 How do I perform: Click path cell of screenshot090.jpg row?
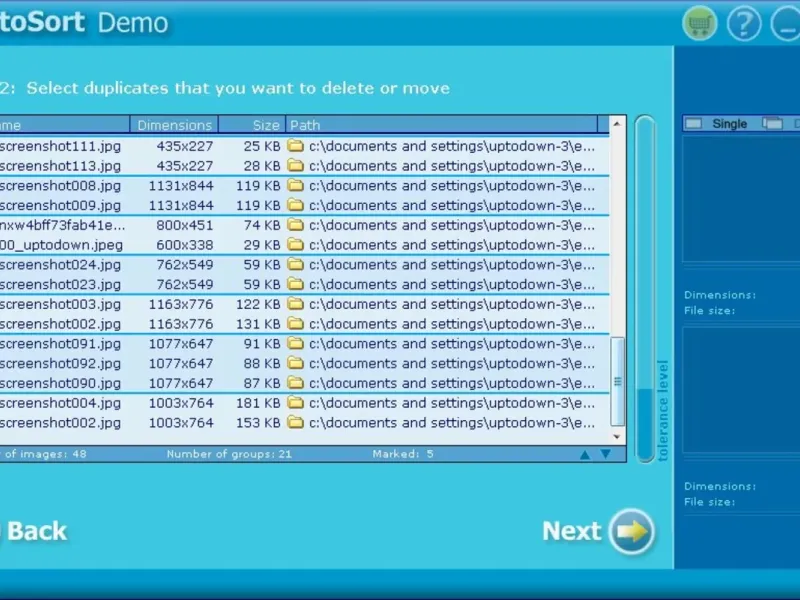452,383
